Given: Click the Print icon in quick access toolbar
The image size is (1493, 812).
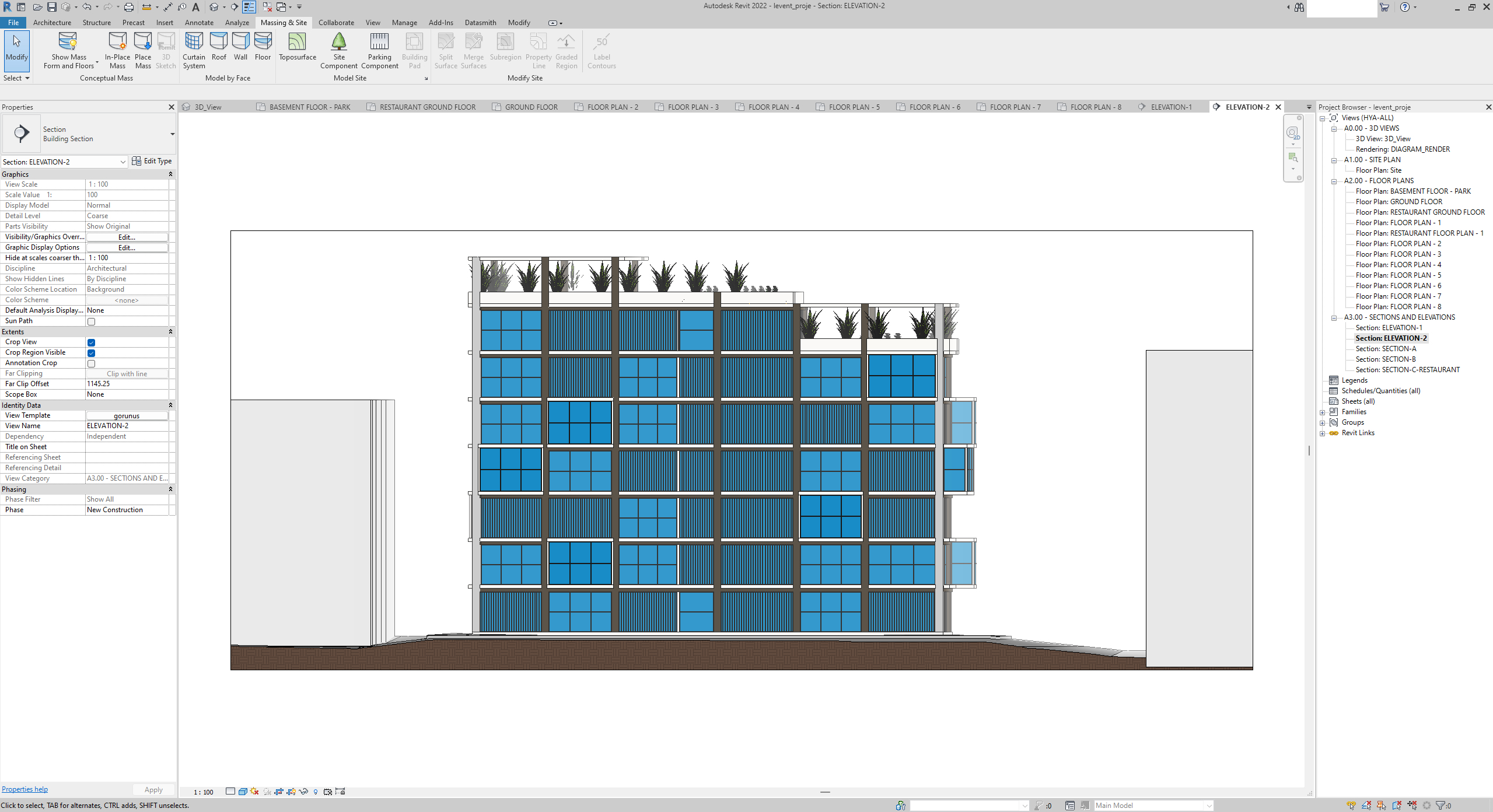Looking at the screenshot, I should pos(129,7).
